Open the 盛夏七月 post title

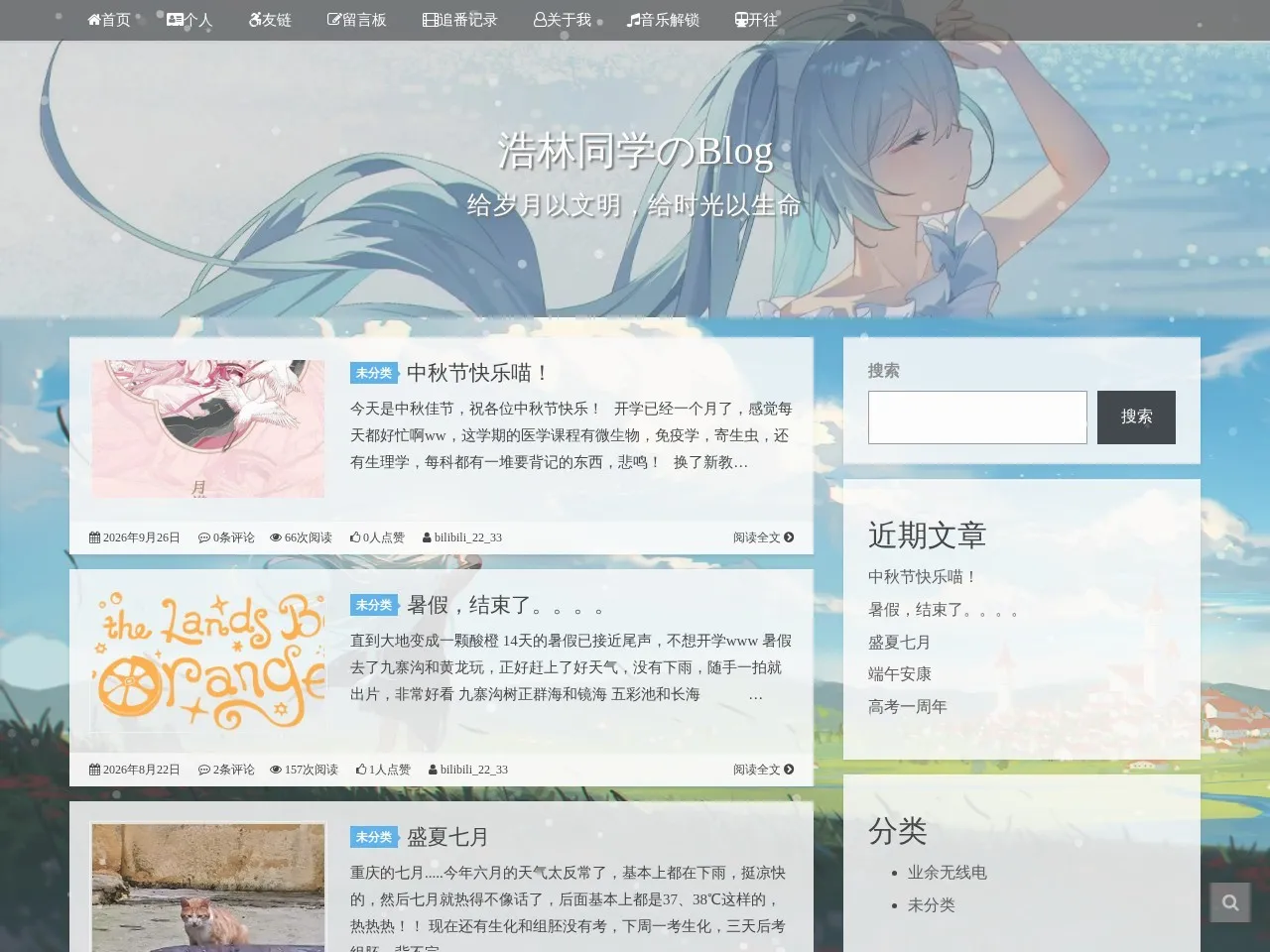(x=447, y=837)
